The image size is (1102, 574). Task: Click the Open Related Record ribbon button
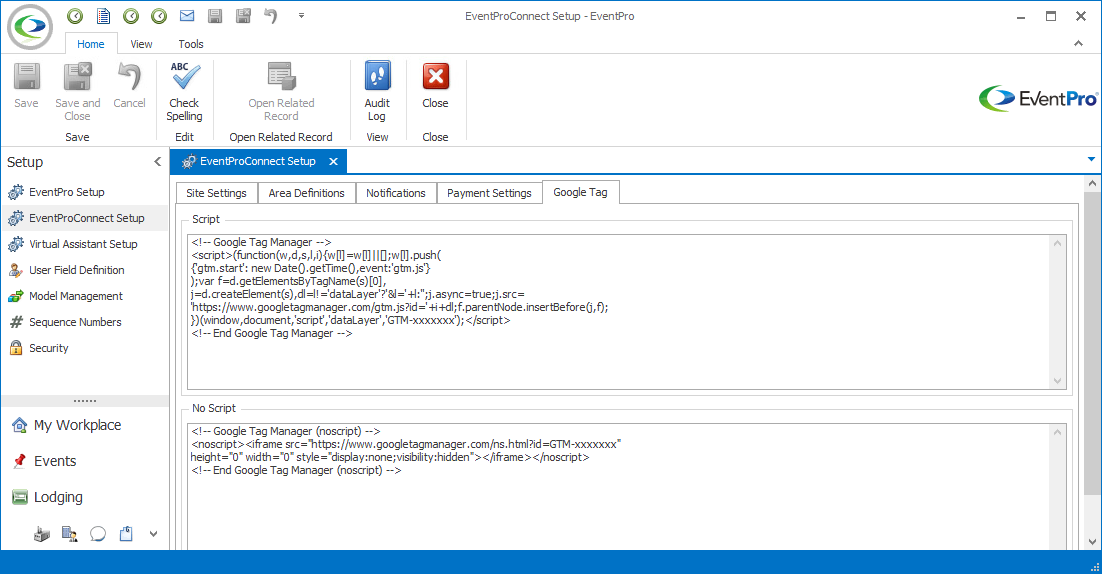(281, 92)
